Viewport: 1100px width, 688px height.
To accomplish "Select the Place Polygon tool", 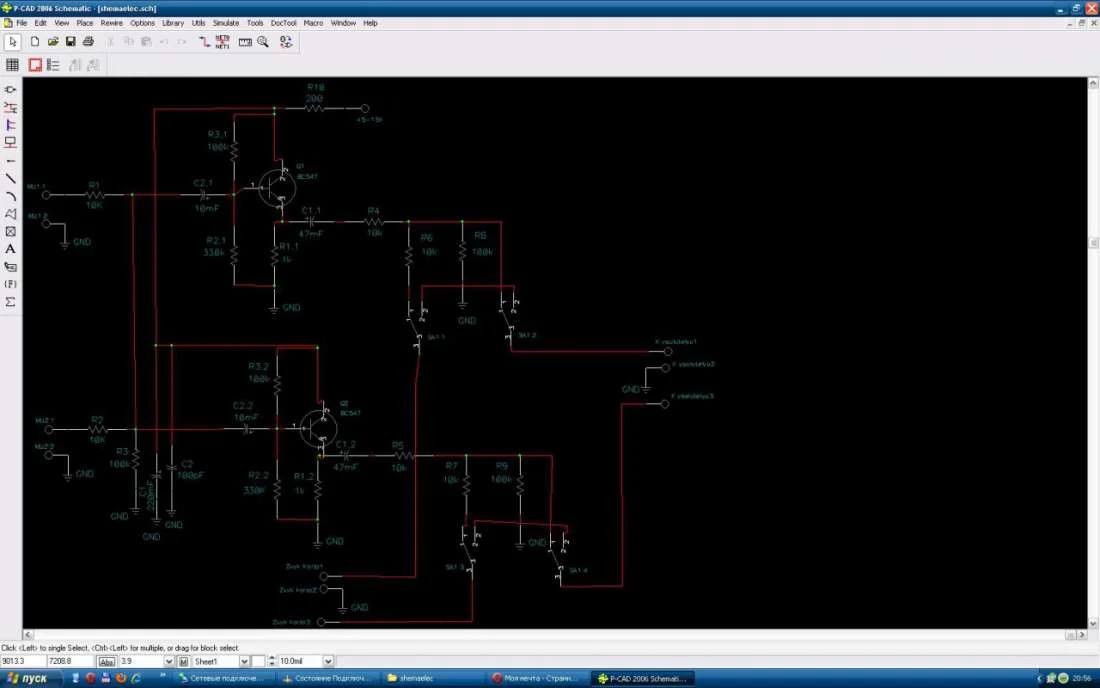I will click(x=11, y=214).
